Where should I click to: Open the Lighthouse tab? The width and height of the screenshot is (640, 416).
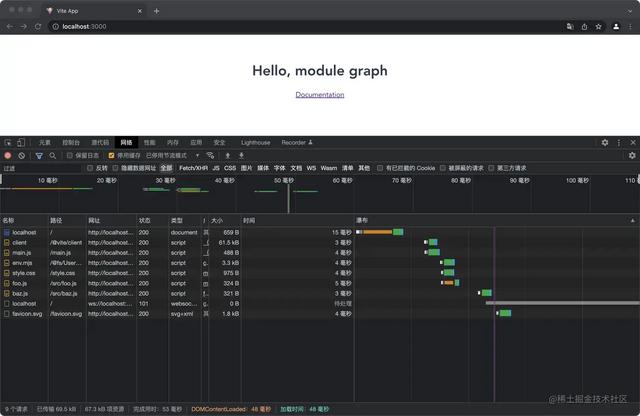pos(256,142)
